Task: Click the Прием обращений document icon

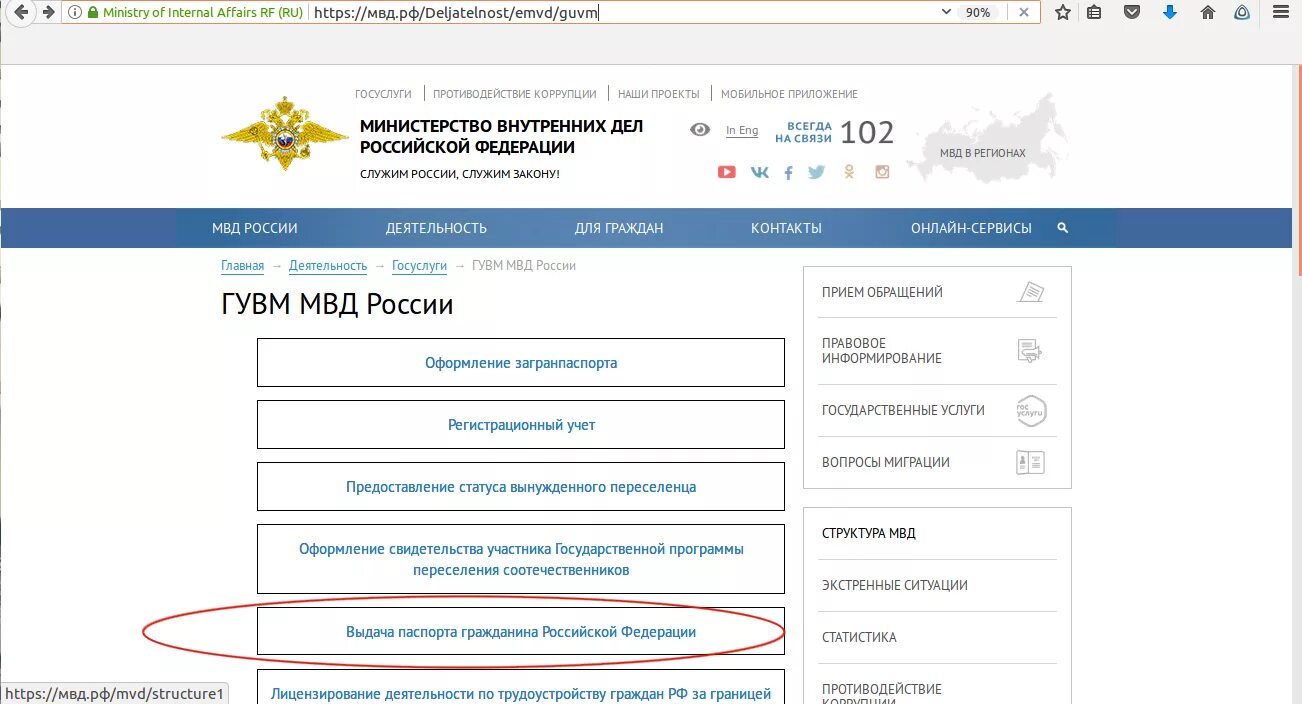Action: tap(1030, 292)
